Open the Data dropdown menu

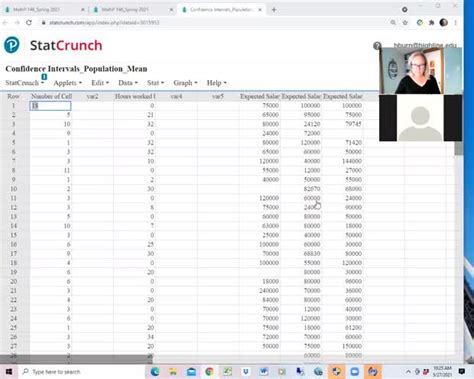pyautogui.click(x=128, y=83)
